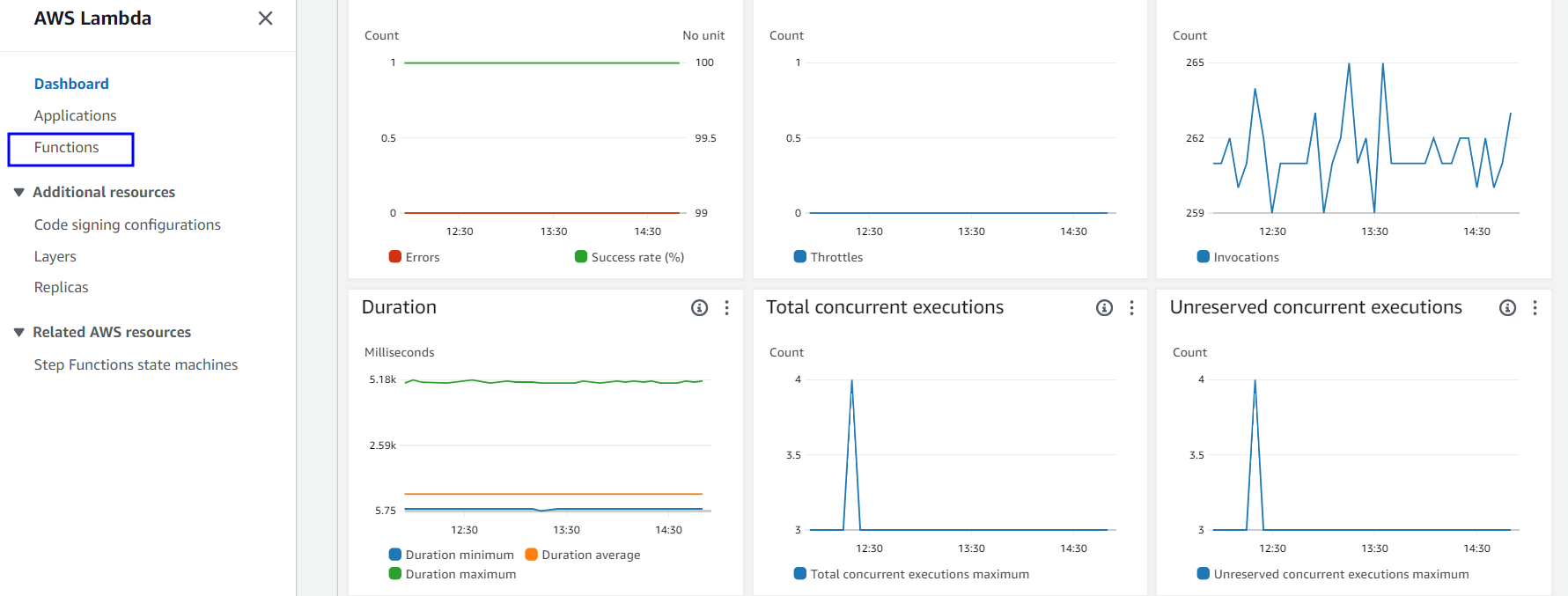1568x596 pixels.
Task: Show info for Total concurrent executions
Action: click(x=1104, y=307)
